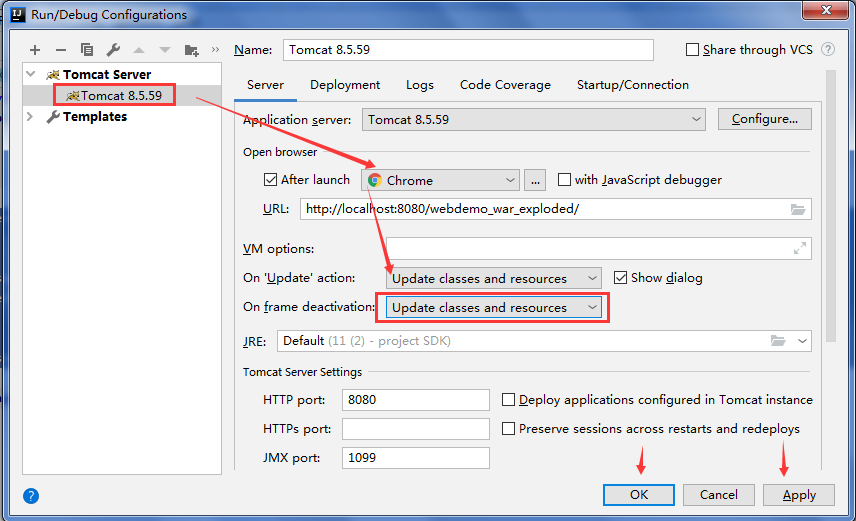Expand the VM options field editor
Viewport: 856px width, 521px height.
point(800,248)
